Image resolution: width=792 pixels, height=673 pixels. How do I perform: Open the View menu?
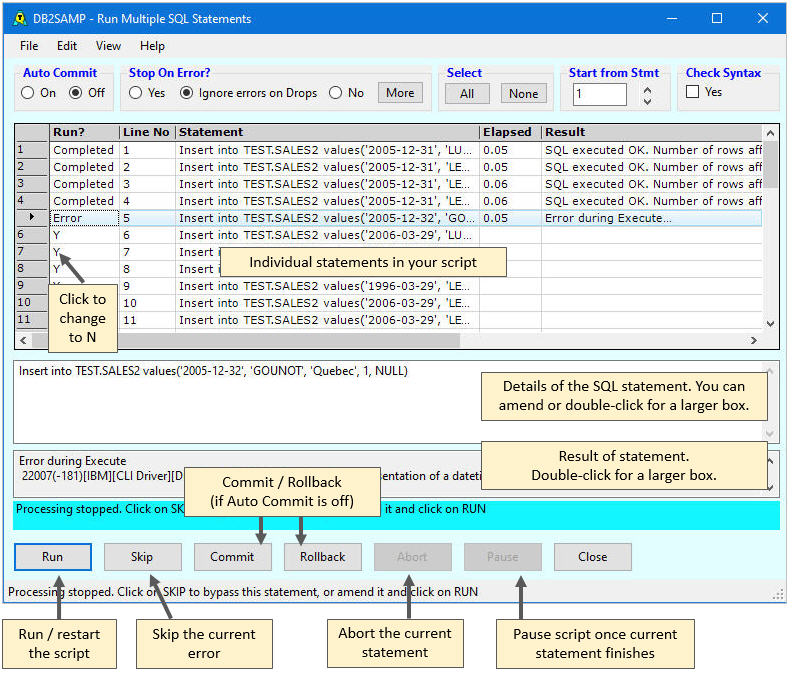[108, 46]
